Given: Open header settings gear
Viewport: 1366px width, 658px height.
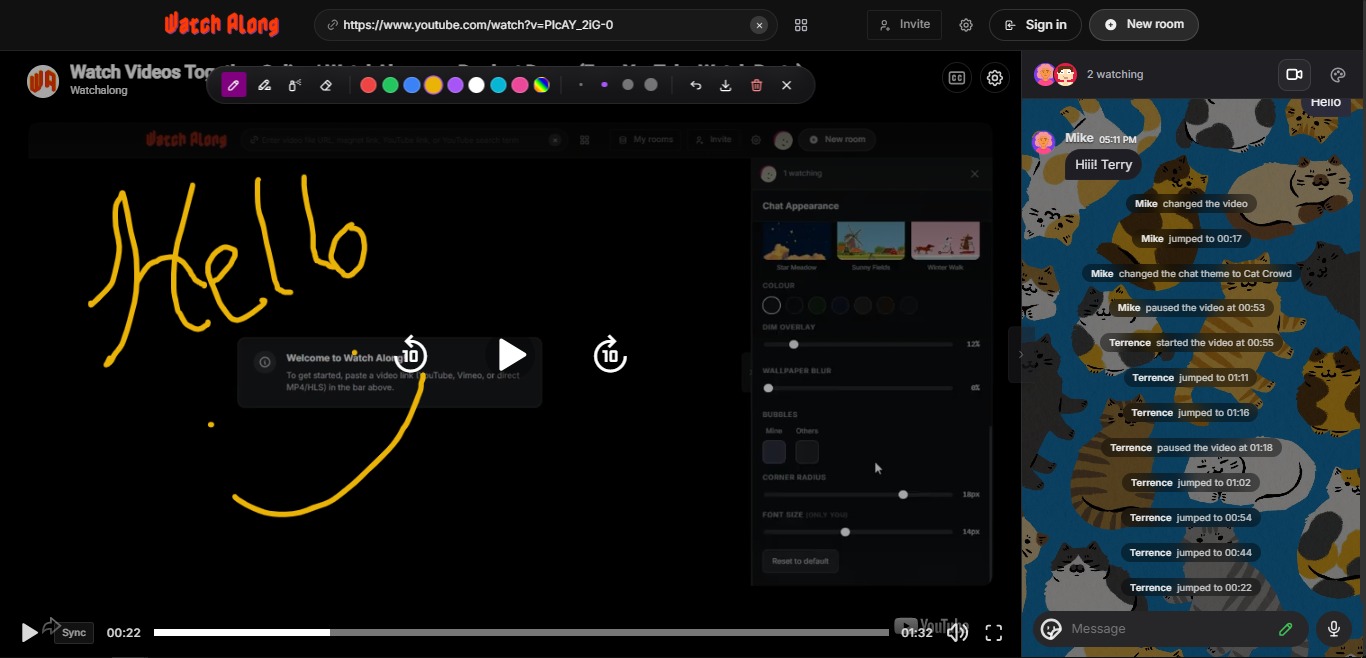Looking at the screenshot, I should point(966,25).
